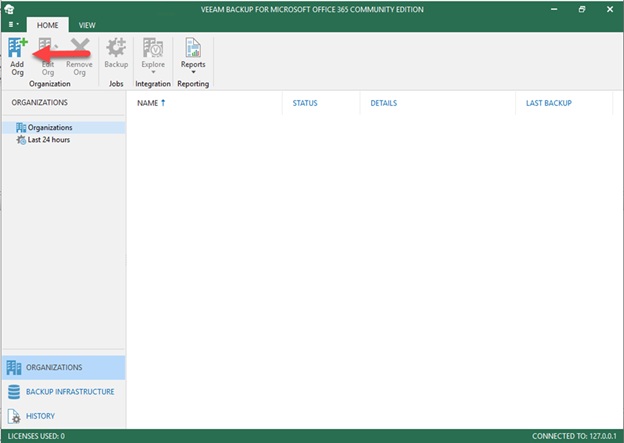Switch to the VIEW ribbon tab
624x443 pixels.
coord(87,25)
